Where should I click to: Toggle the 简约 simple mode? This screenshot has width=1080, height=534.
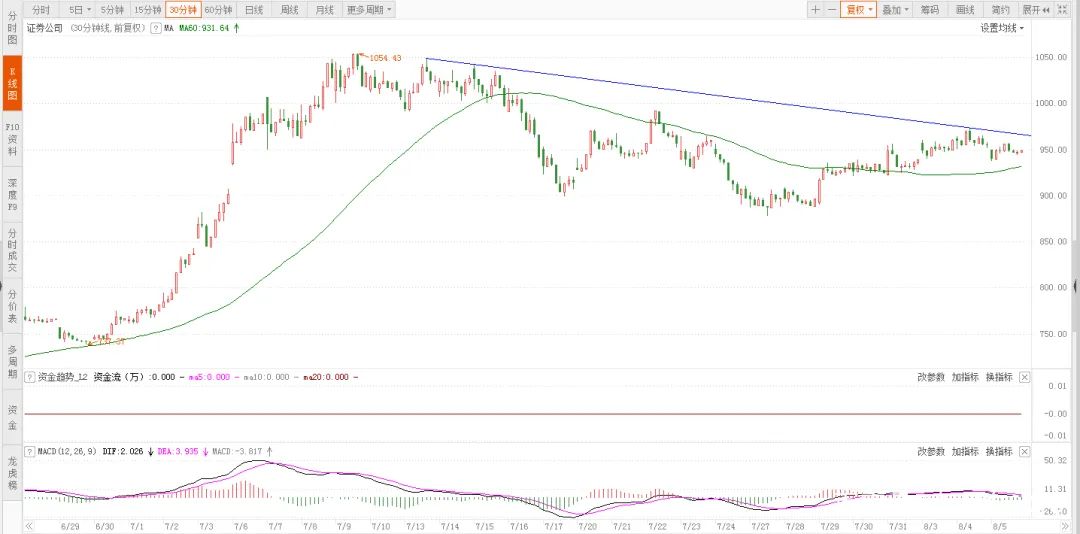[1000, 10]
